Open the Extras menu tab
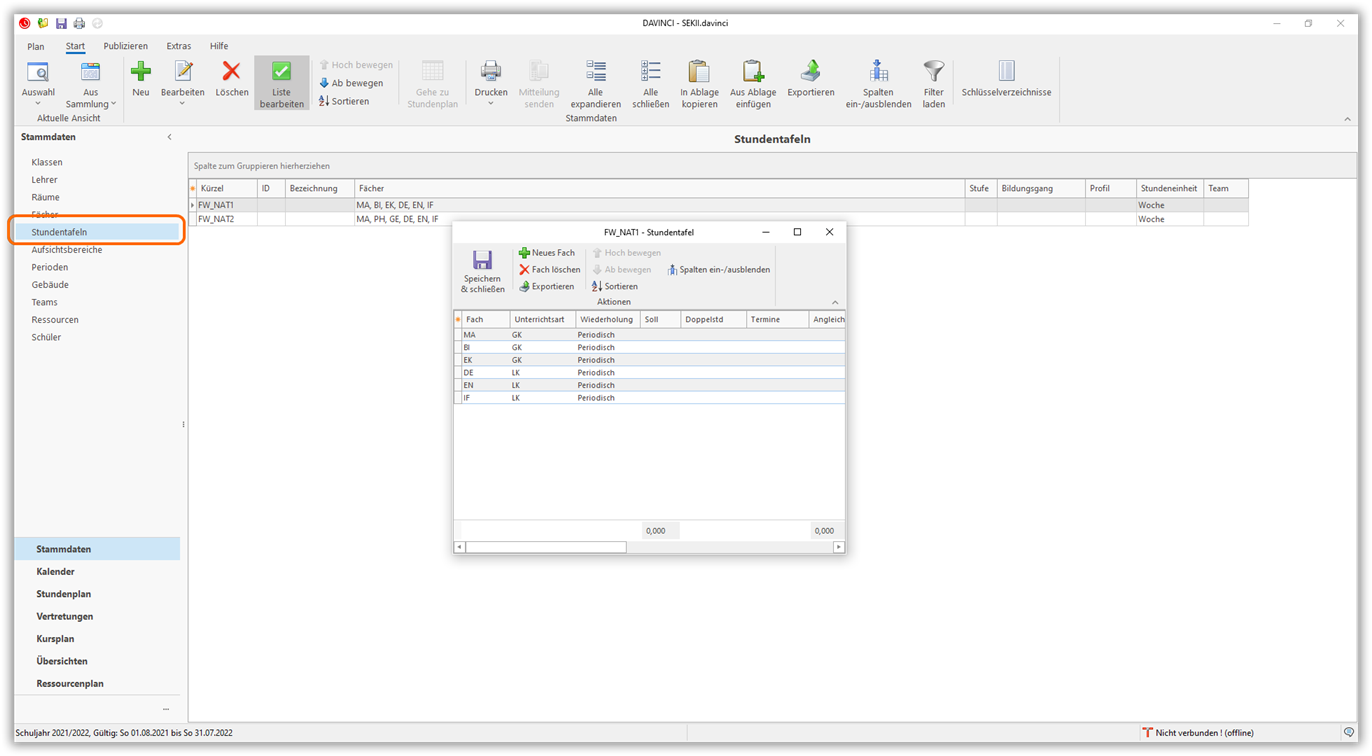Screen dimensions: 1372x756 179,46
